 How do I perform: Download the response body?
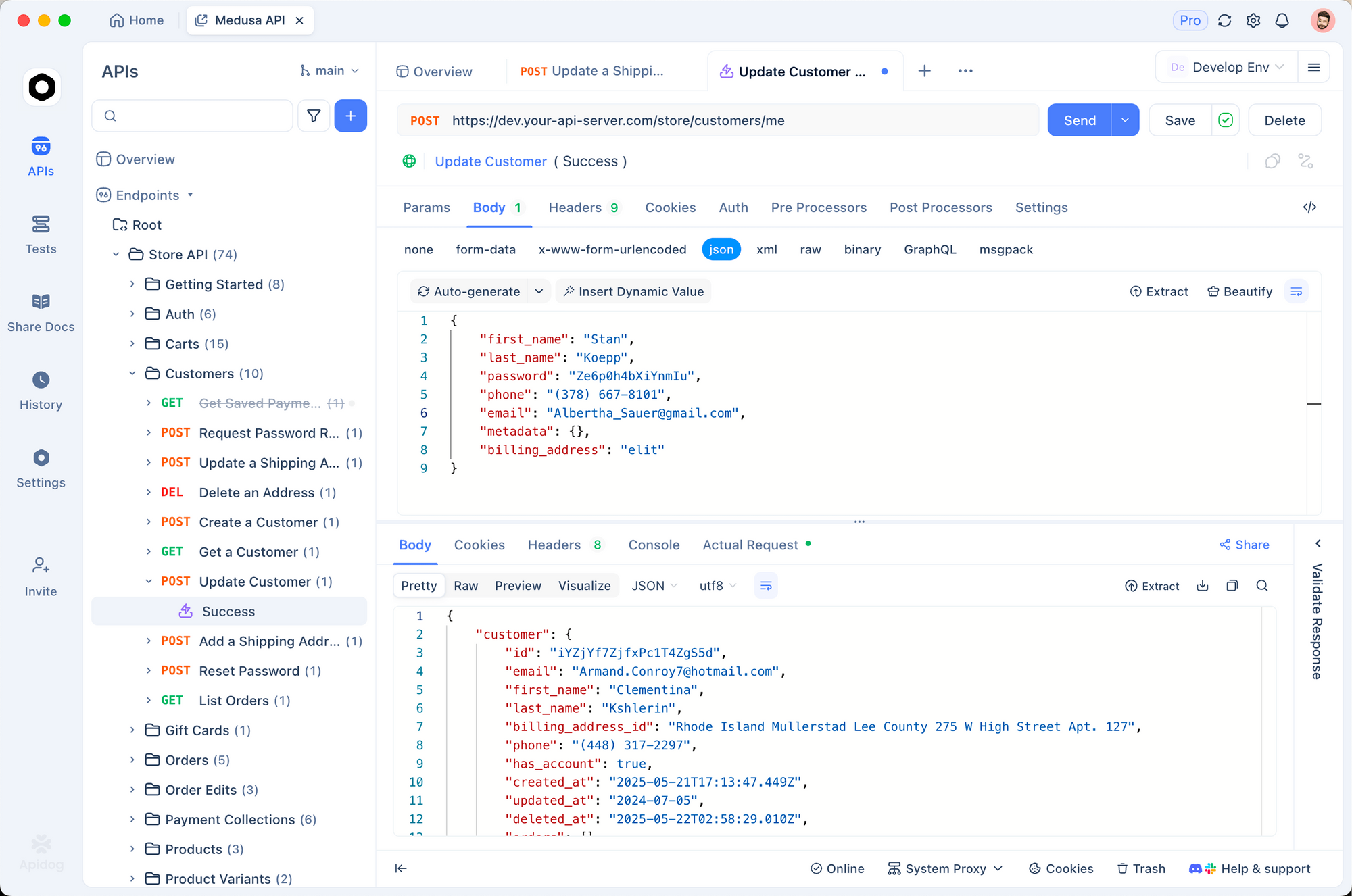tap(1203, 586)
